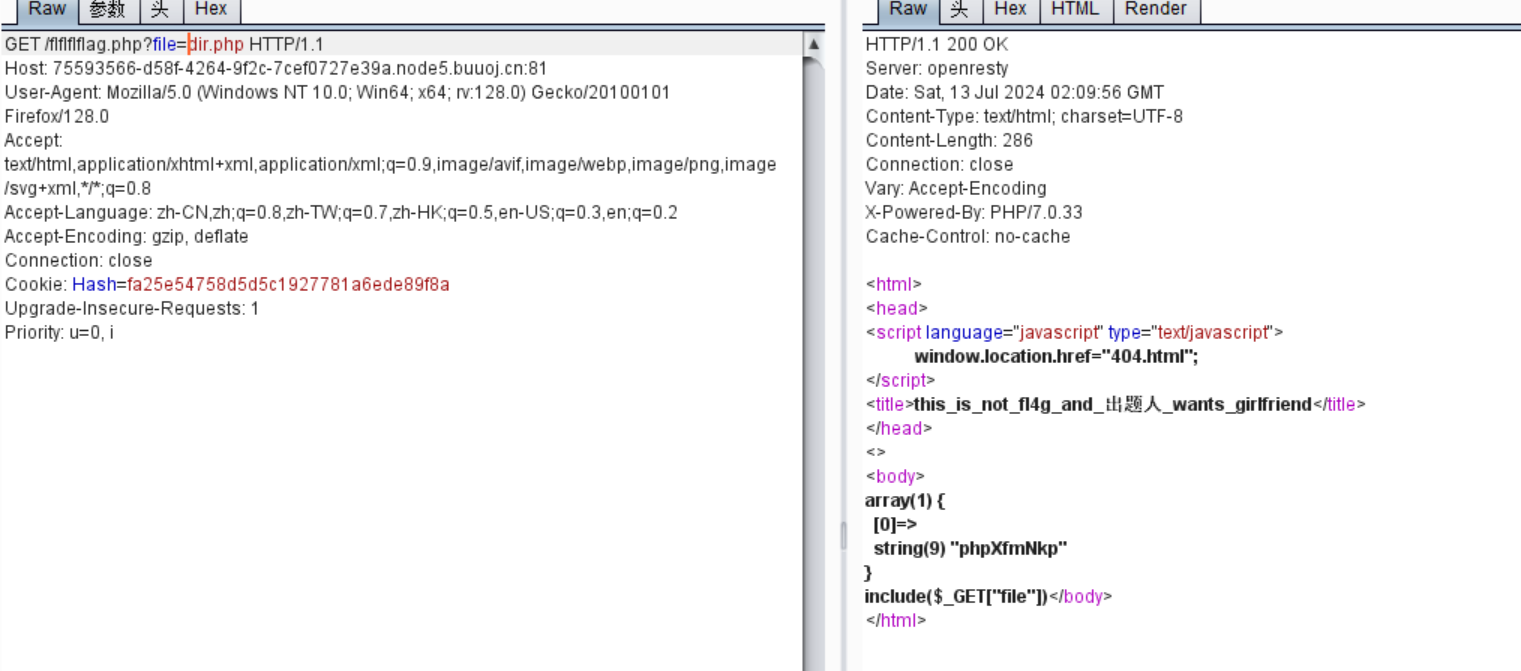Show the response Hex tab
1521x671 pixels.
(1010, 9)
